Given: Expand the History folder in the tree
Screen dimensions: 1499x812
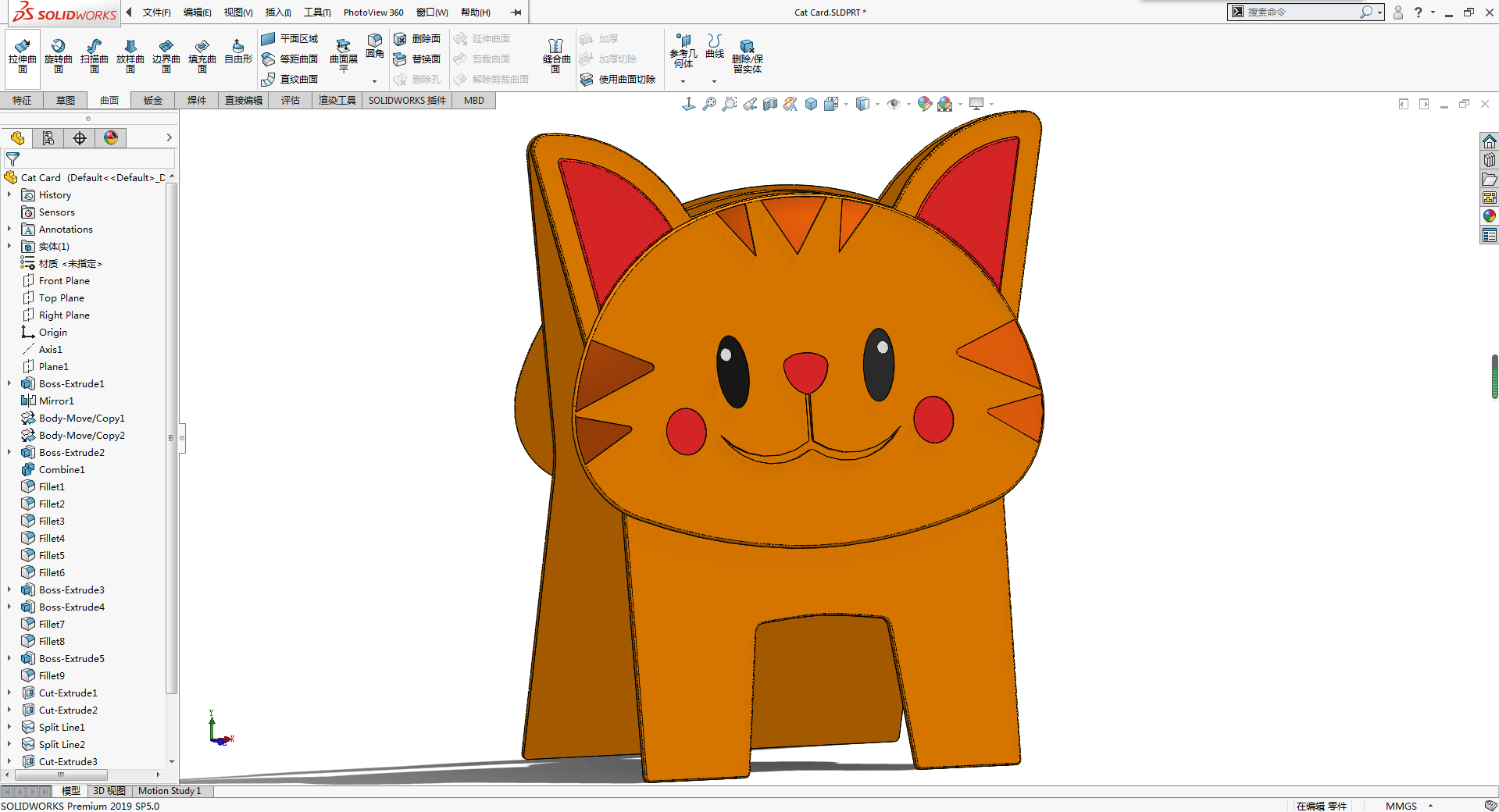Looking at the screenshot, I should click(9, 195).
